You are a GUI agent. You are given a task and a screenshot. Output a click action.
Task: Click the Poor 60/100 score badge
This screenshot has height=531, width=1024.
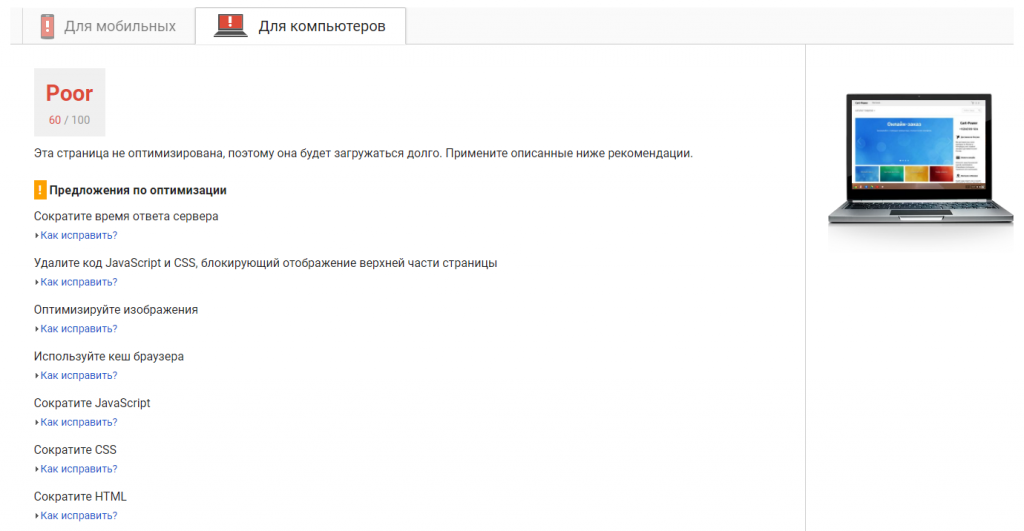(69, 103)
